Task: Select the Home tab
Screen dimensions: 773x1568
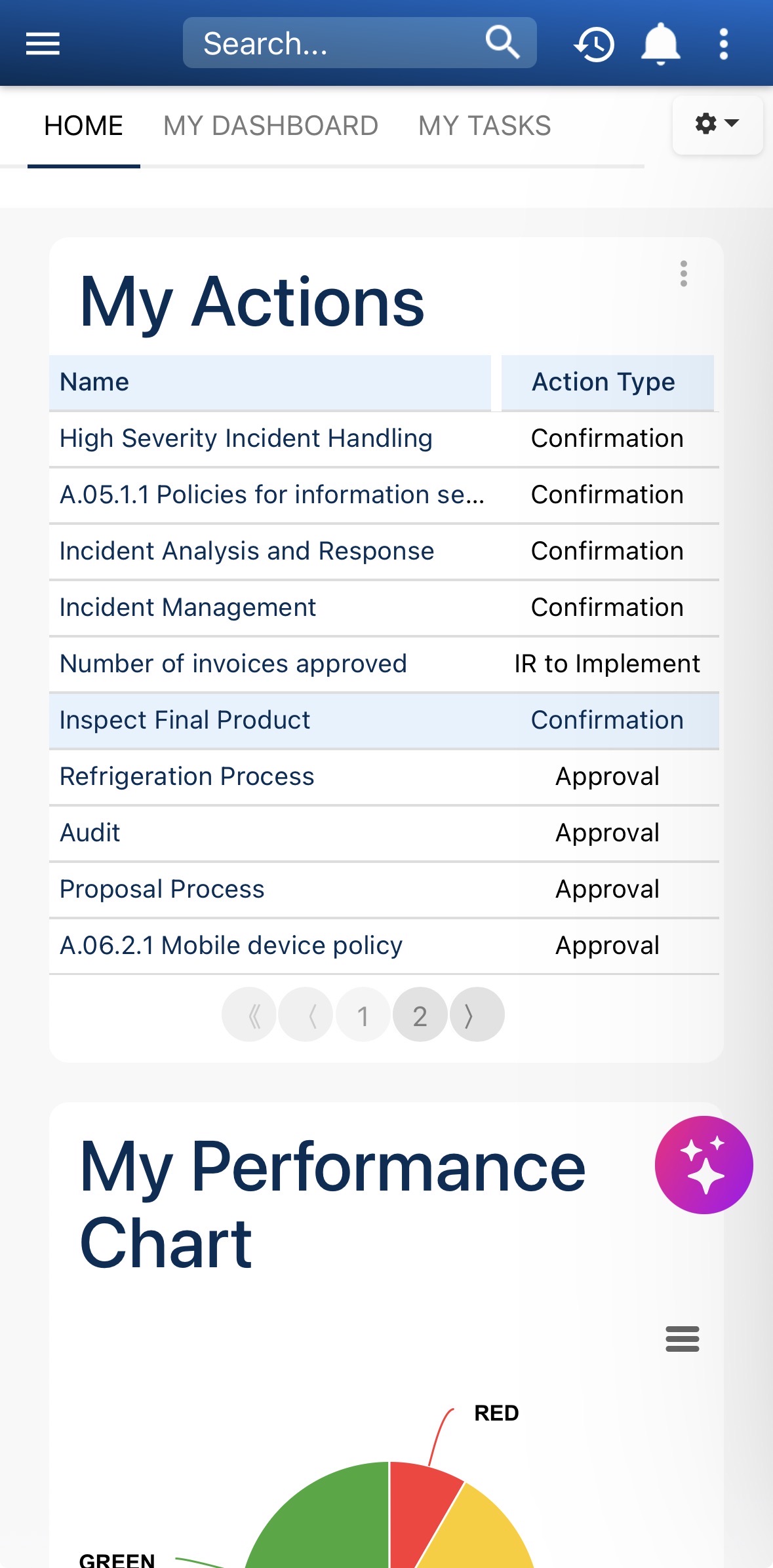Action: [x=83, y=126]
